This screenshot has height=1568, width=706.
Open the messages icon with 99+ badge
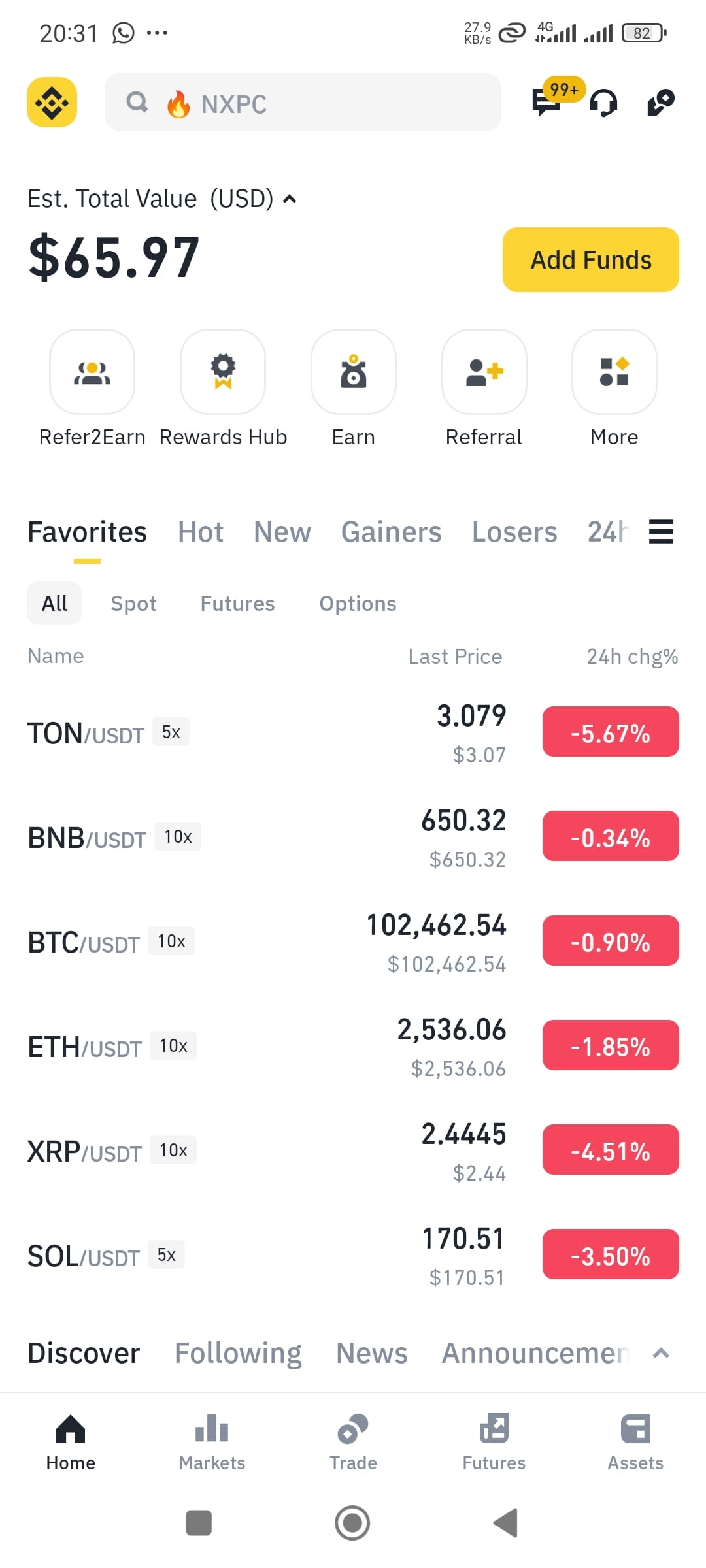(x=546, y=102)
